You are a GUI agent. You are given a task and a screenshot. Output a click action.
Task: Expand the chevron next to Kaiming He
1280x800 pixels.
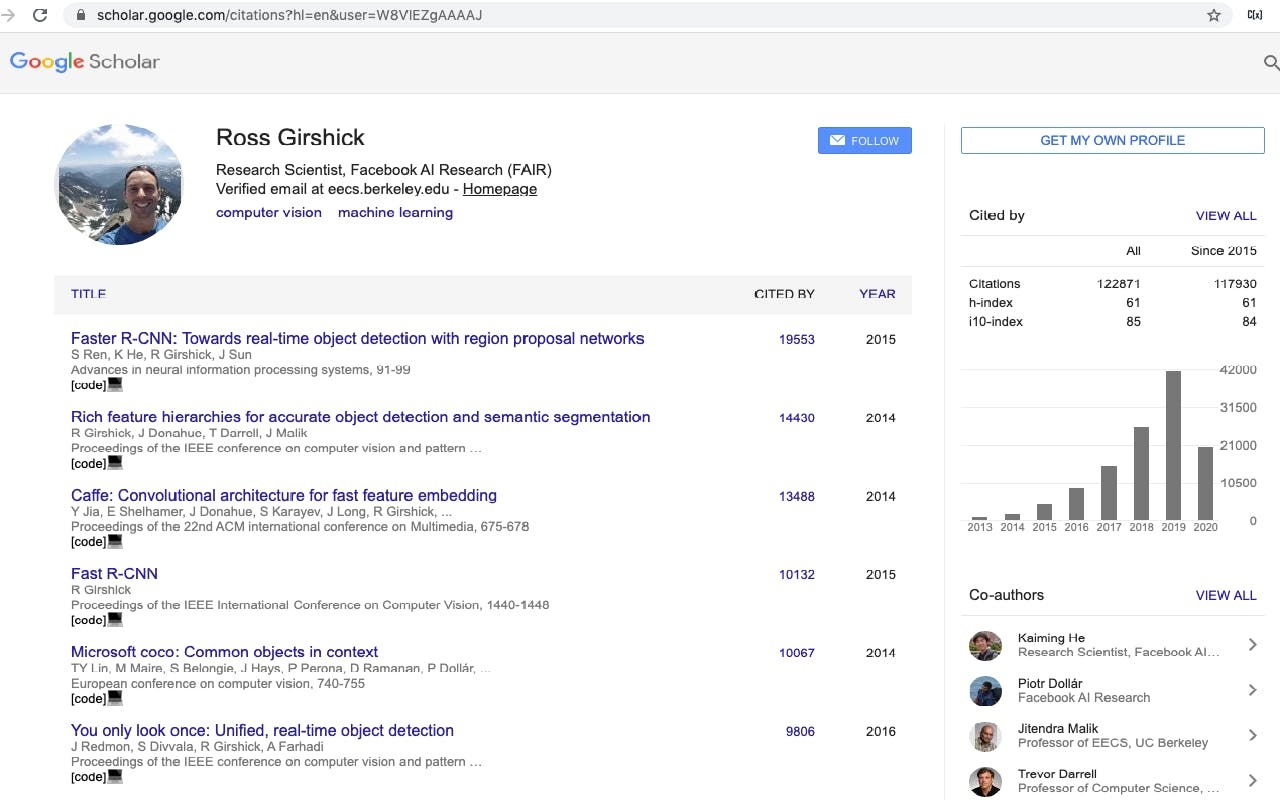(1252, 645)
